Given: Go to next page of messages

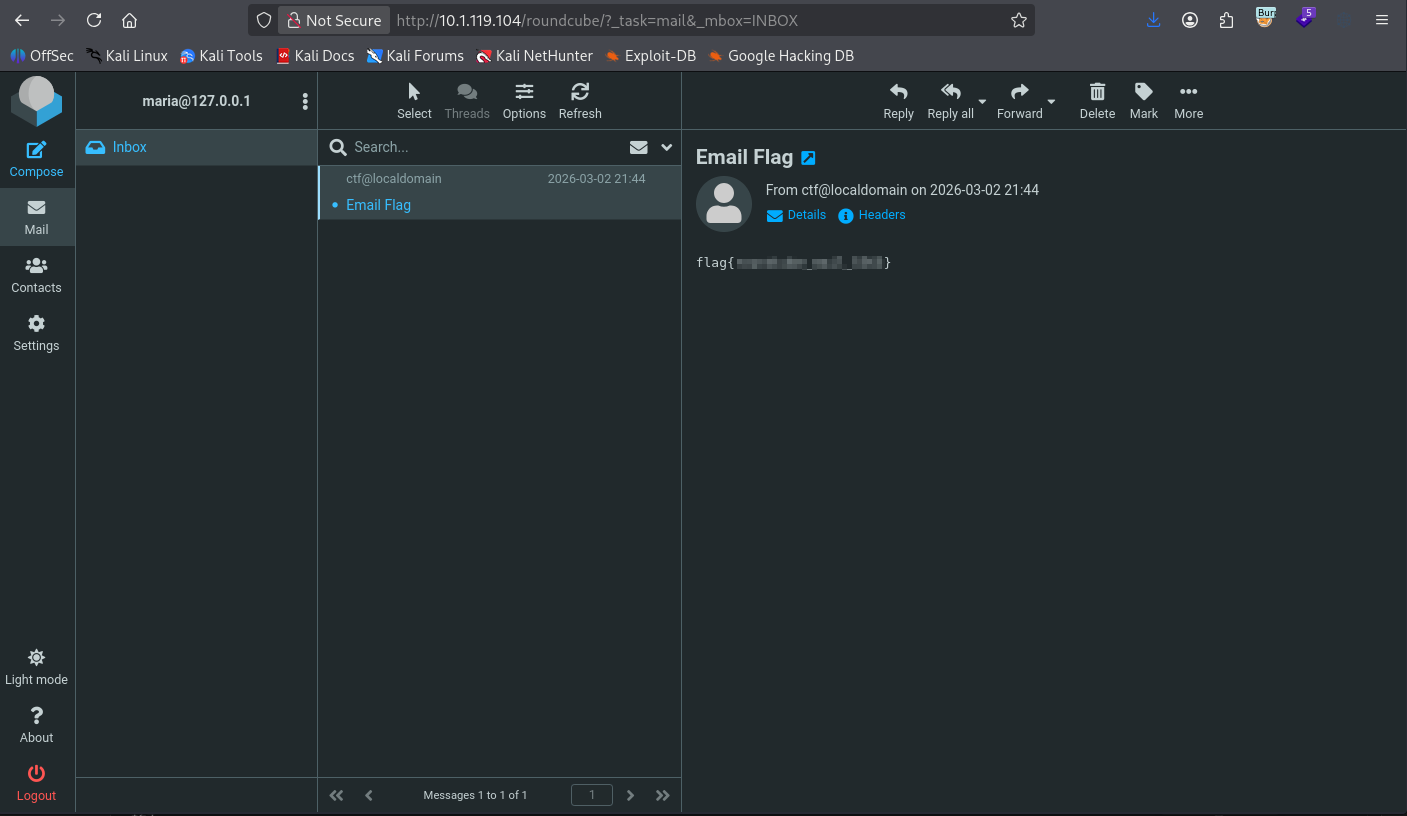Looking at the screenshot, I should (x=630, y=795).
